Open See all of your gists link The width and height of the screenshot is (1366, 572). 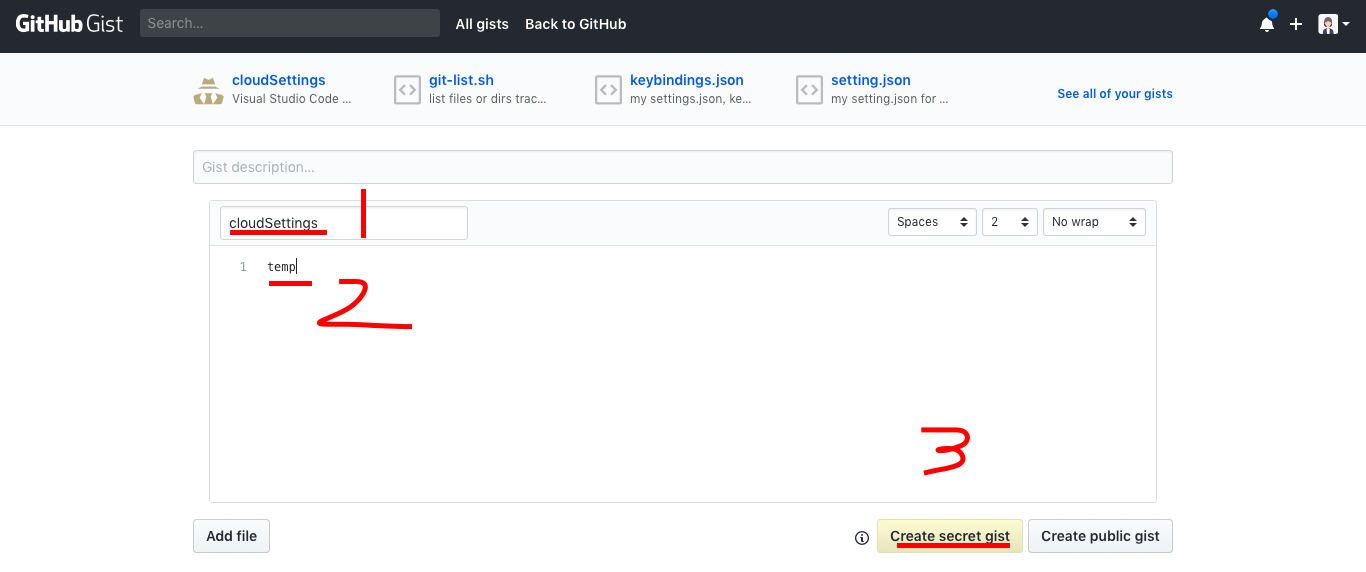click(1114, 94)
